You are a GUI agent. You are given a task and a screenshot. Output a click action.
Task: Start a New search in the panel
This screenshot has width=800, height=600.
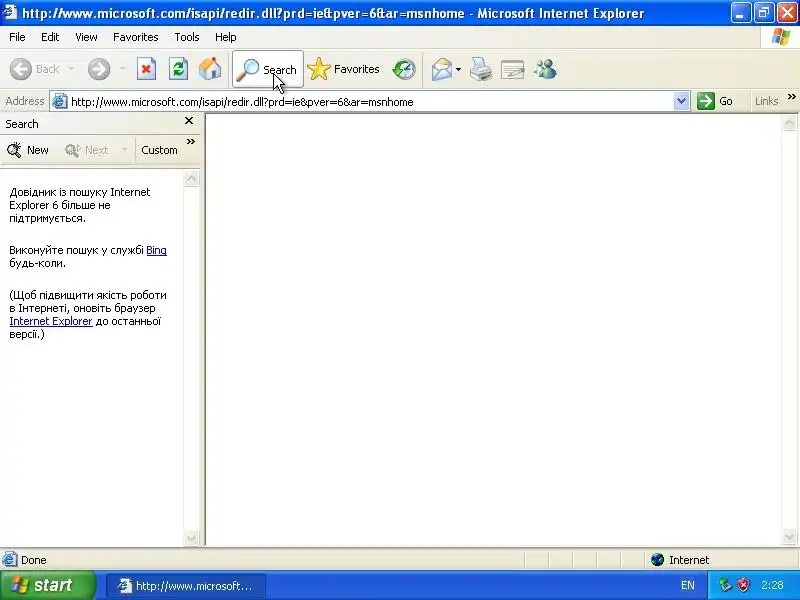28,150
